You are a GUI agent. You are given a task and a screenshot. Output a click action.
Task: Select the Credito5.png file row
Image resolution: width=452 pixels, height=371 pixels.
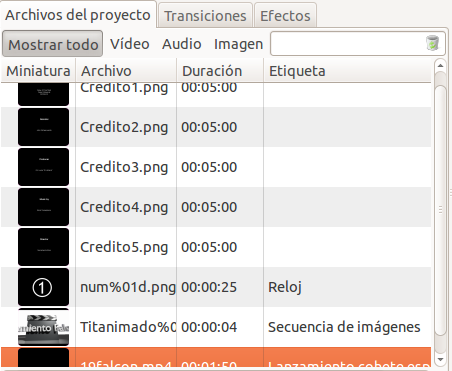tap(216, 247)
